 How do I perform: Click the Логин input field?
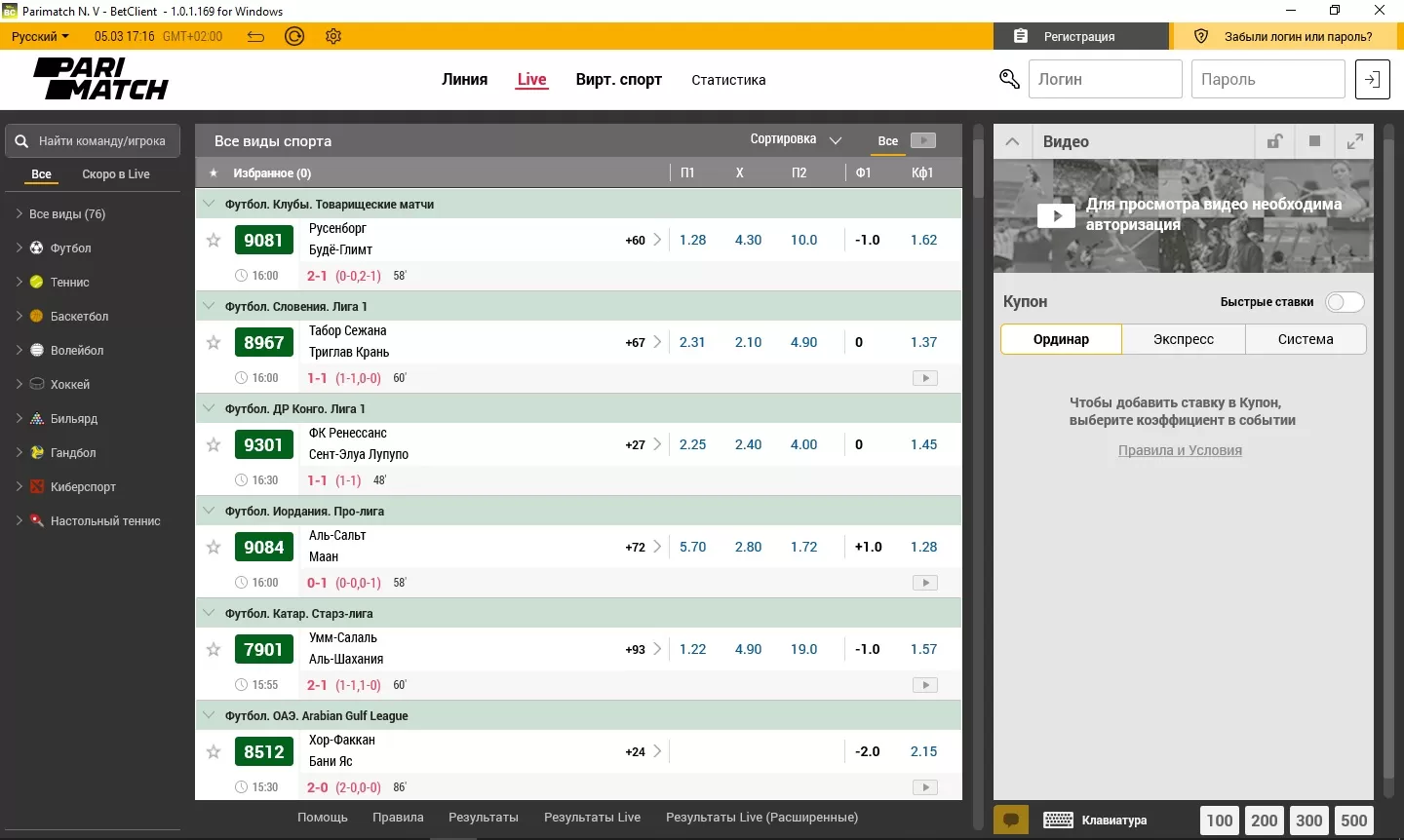pyautogui.click(x=1105, y=80)
